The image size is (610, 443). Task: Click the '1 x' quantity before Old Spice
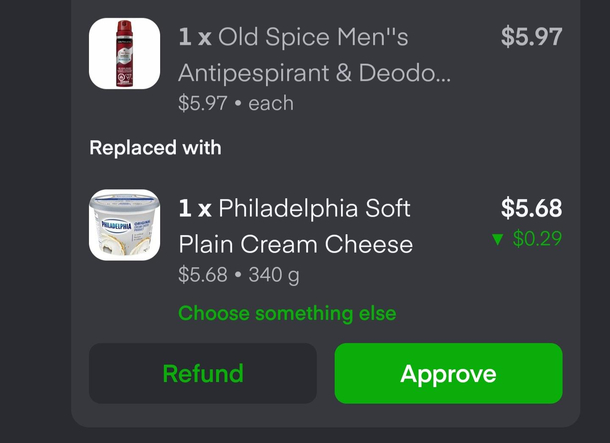tap(195, 37)
